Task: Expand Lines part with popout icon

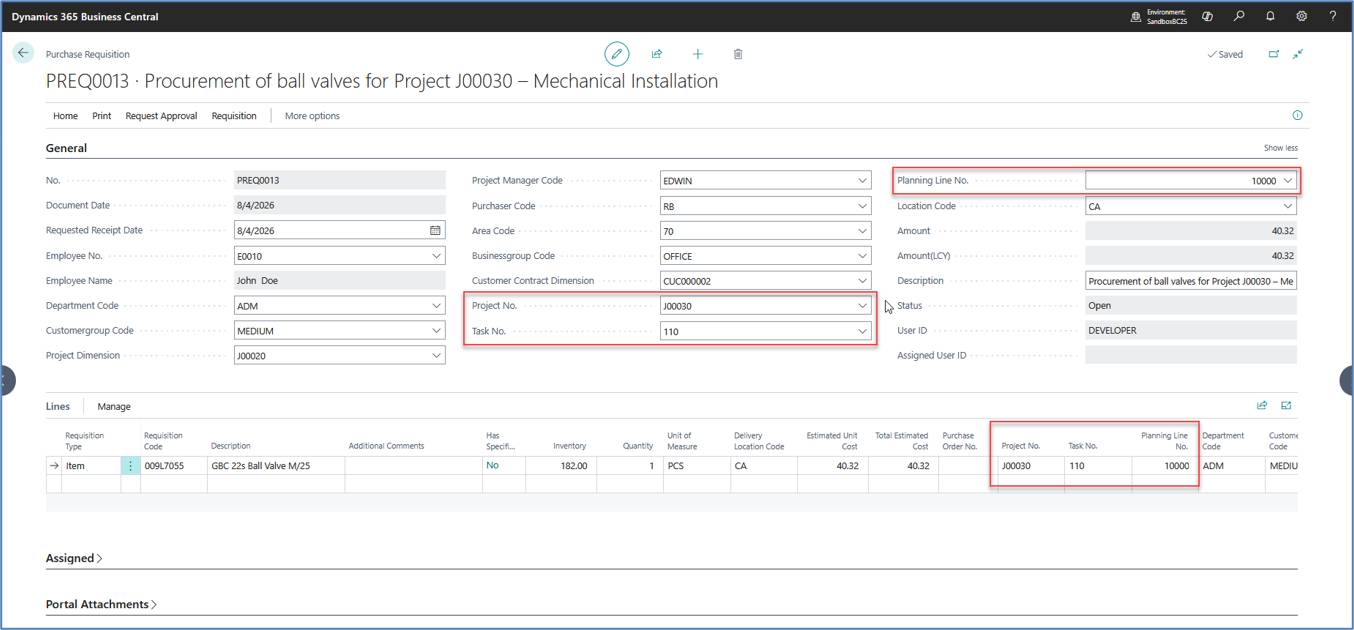Action: [x=1286, y=405]
